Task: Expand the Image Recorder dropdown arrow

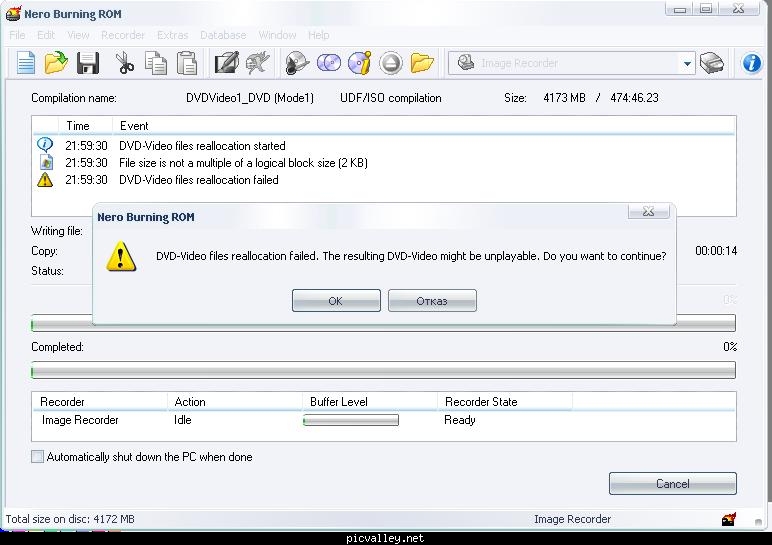Action: (687, 64)
